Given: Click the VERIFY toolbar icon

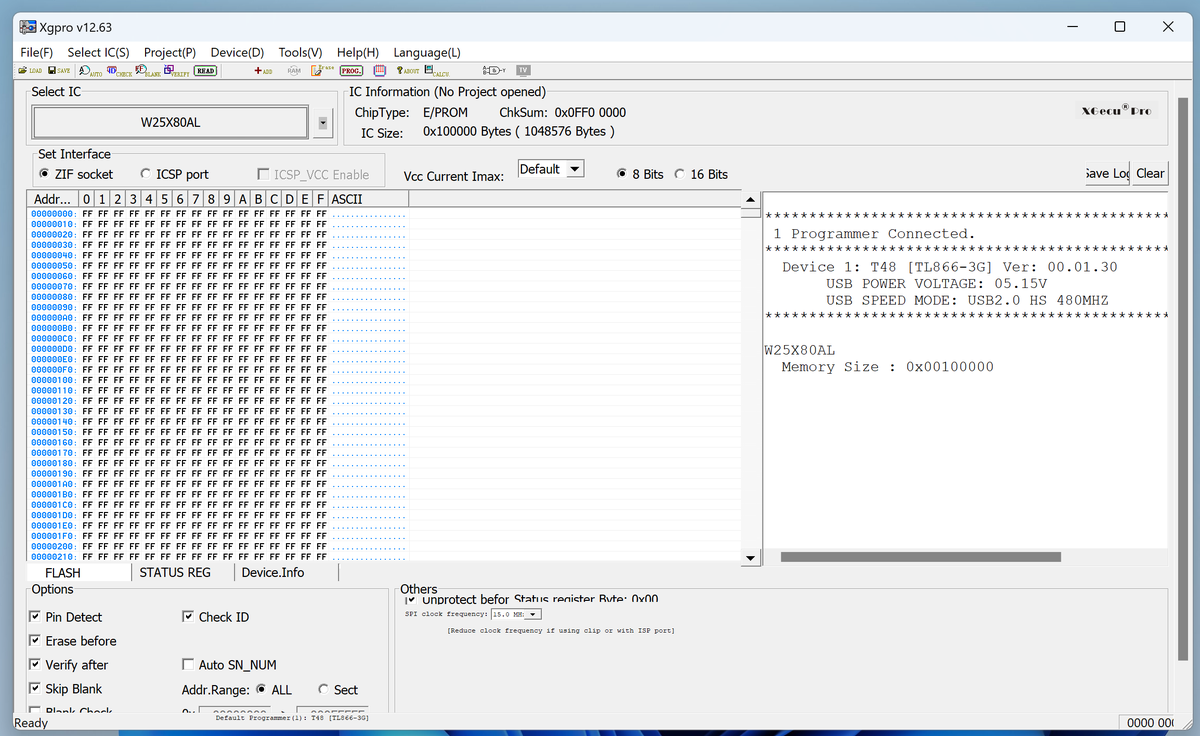Looking at the screenshot, I should [x=177, y=71].
